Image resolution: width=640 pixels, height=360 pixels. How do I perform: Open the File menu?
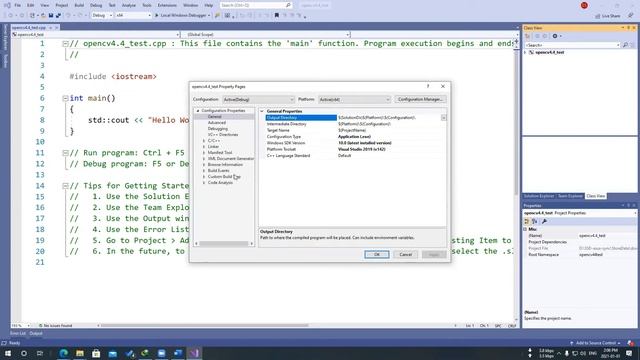point(18,5)
